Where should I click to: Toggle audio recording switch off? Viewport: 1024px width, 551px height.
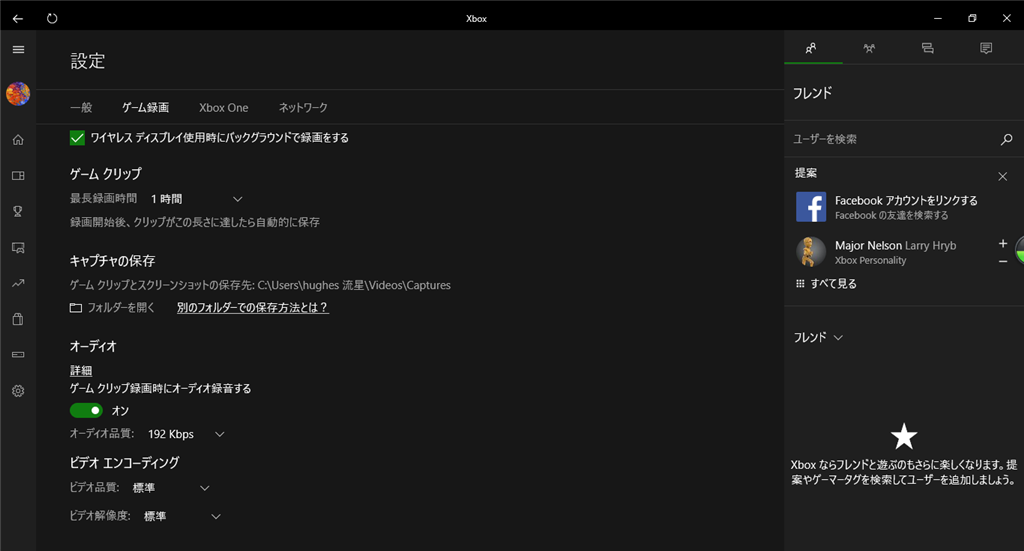[x=86, y=411]
